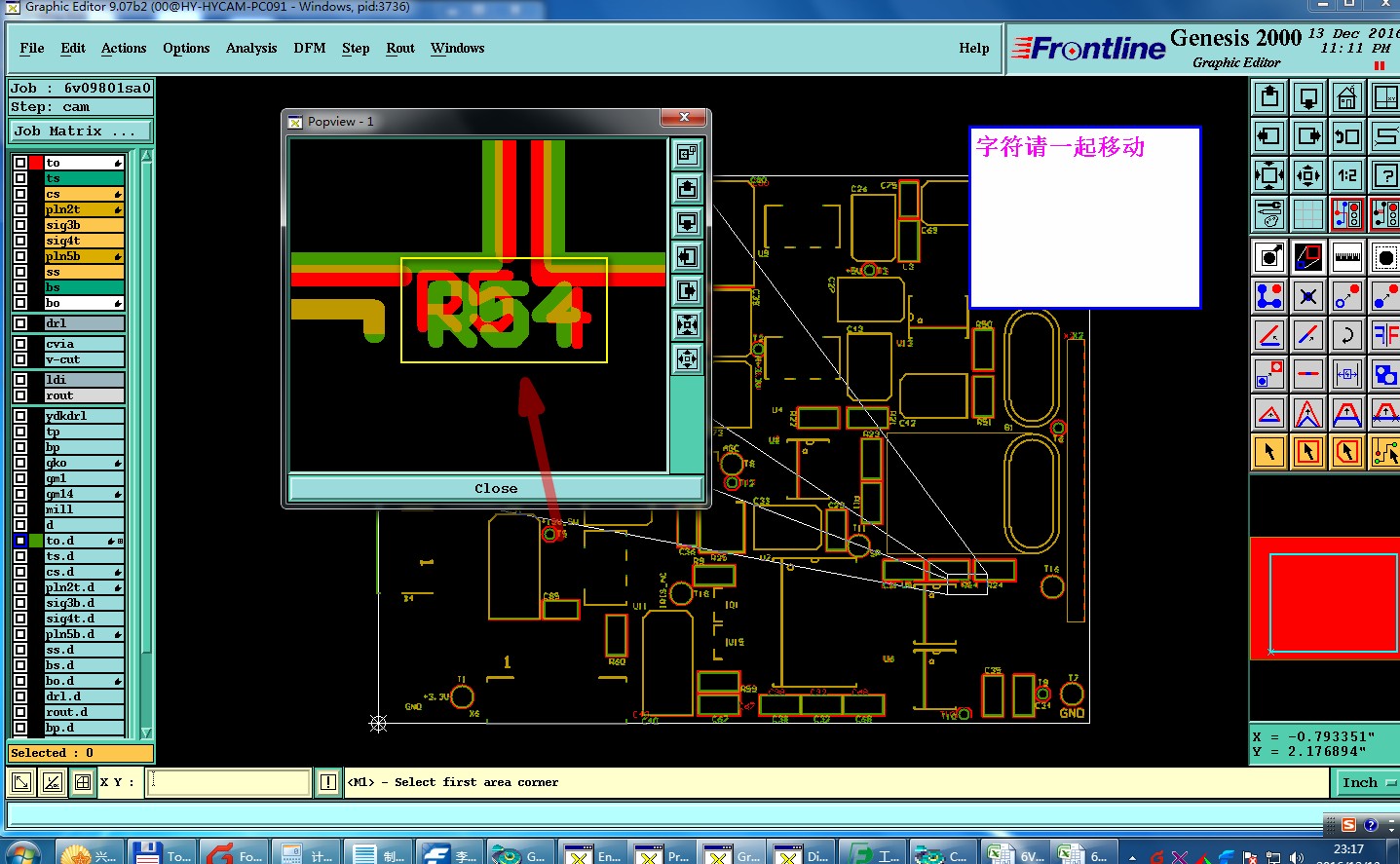
Task: Click Close button in Popview window
Action: (x=496, y=488)
